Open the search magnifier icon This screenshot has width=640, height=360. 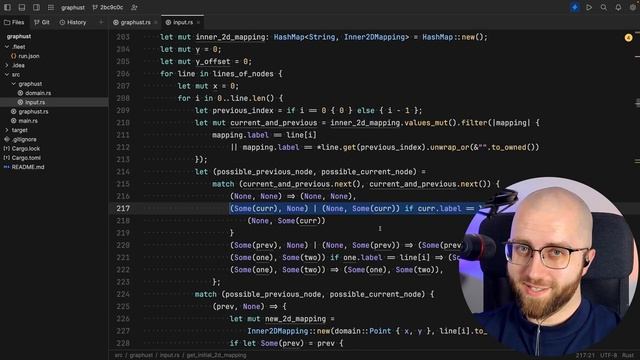[604, 7]
